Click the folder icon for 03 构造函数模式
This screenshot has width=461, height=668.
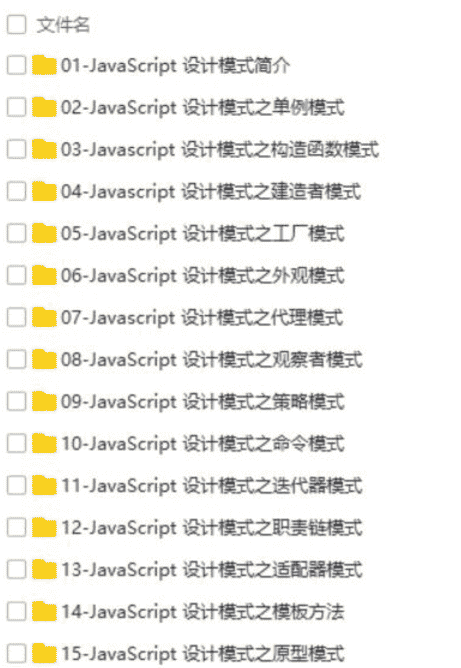(44, 149)
